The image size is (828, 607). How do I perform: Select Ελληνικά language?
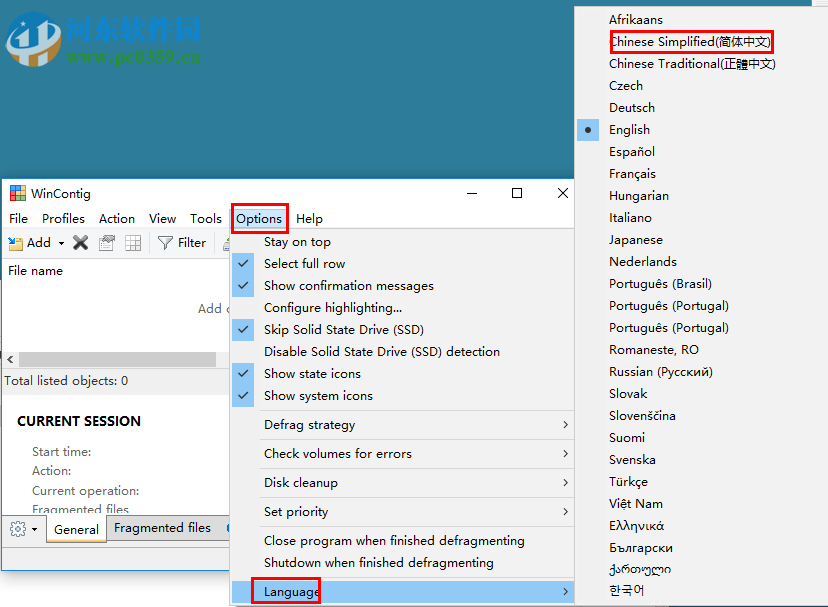636,526
